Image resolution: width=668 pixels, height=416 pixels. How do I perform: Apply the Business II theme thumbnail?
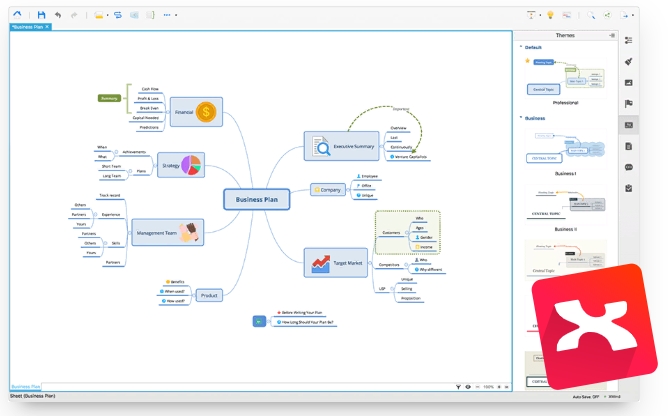pyautogui.click(x=566, y=204)
